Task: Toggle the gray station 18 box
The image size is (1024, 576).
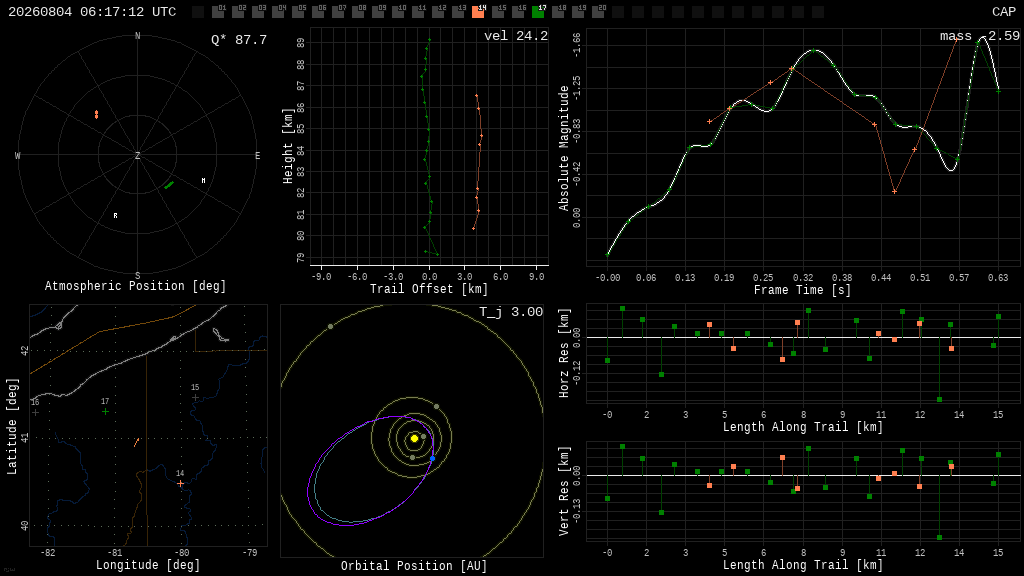Action: pos(558,12)
